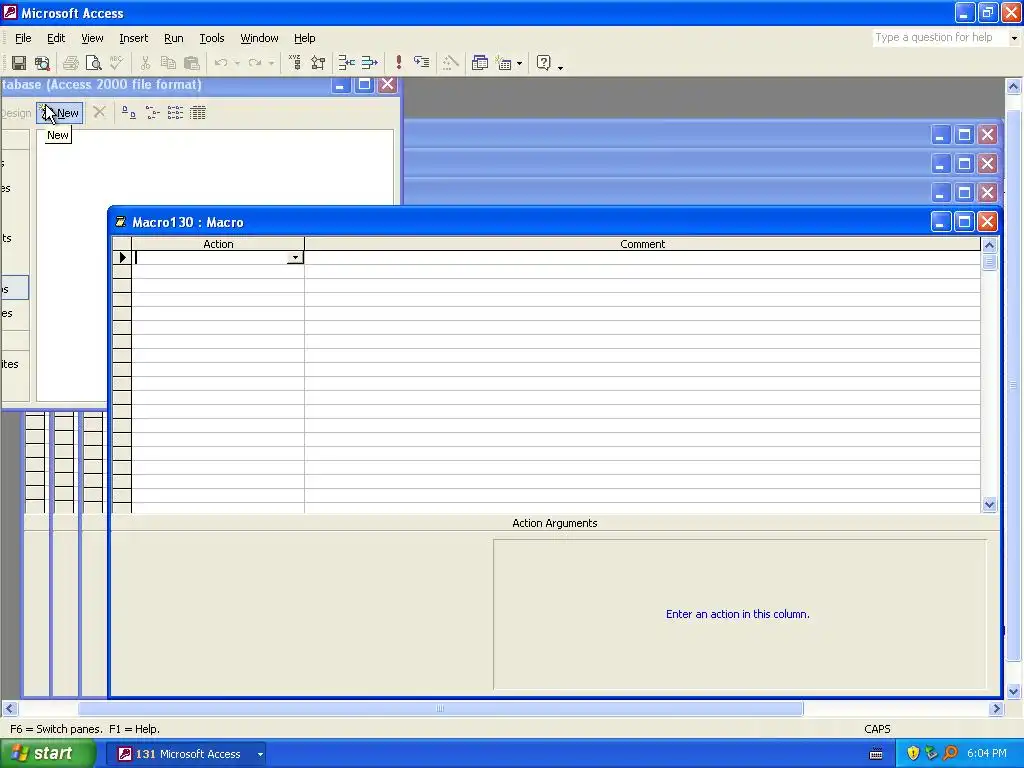Click the first Action cell input

(210, 257)
